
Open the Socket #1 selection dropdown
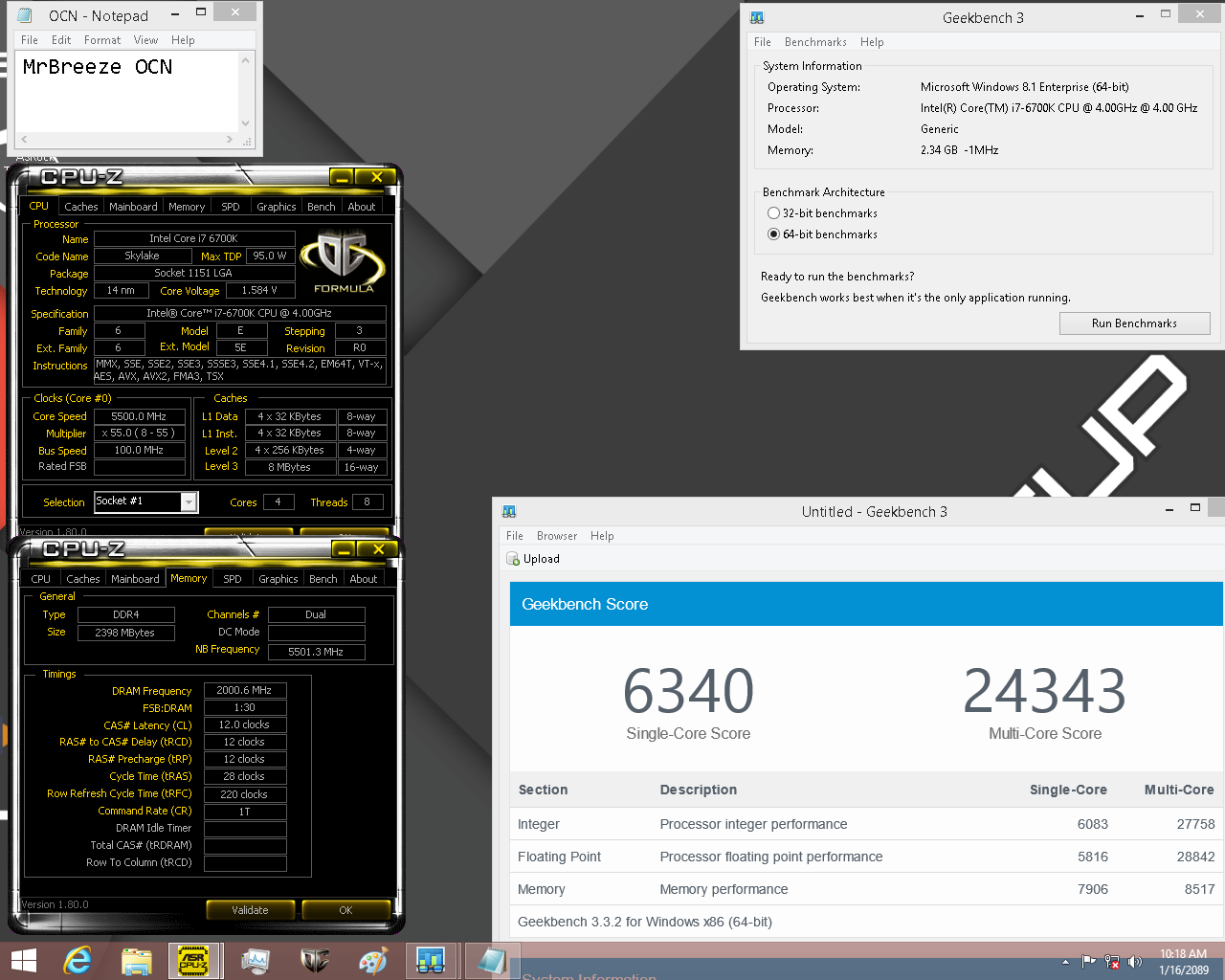tap(189, 501)
